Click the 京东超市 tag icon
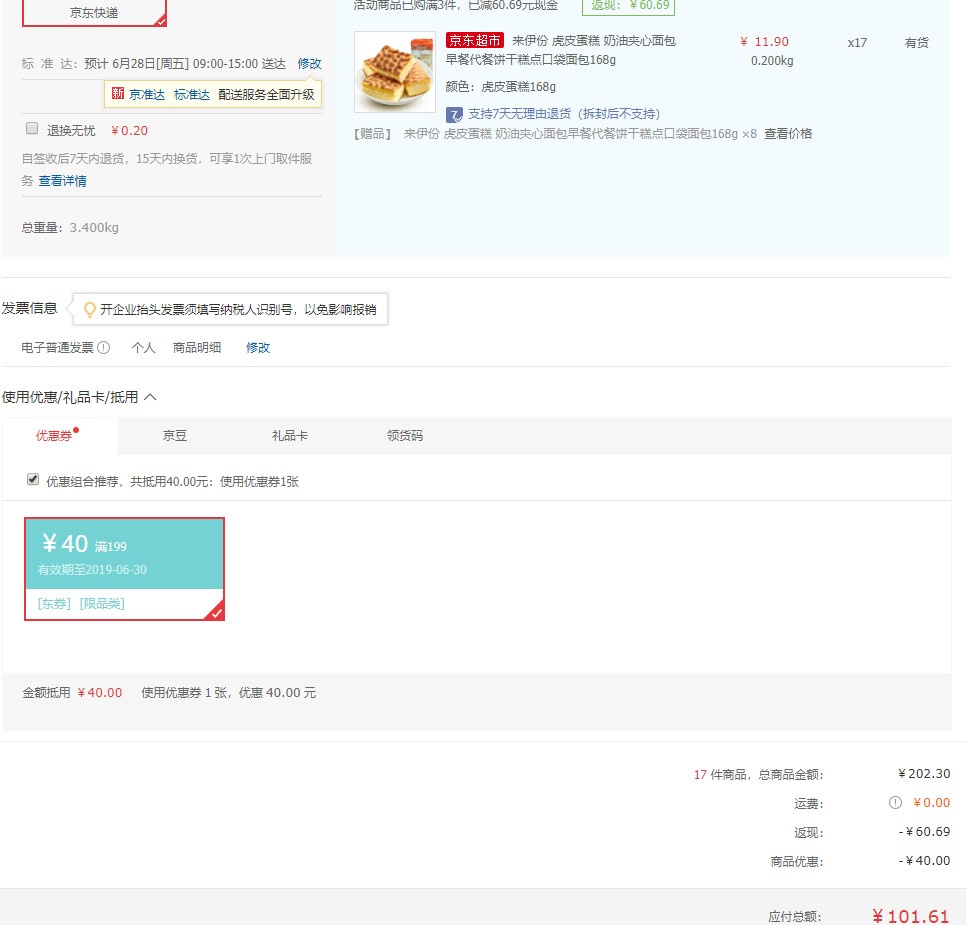 coord(474,41)
